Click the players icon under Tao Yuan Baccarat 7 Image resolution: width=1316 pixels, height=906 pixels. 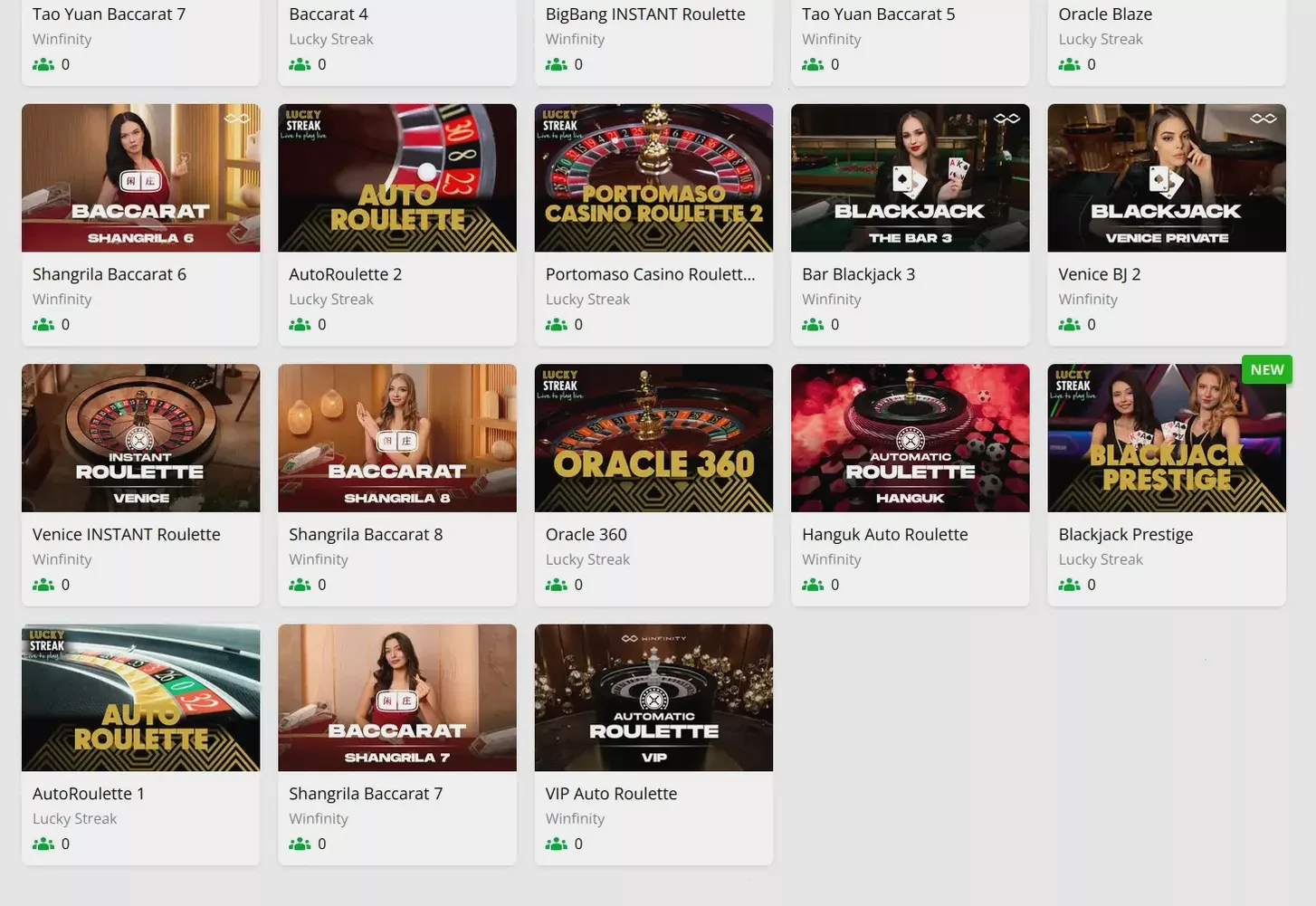[x=43, y=64]
